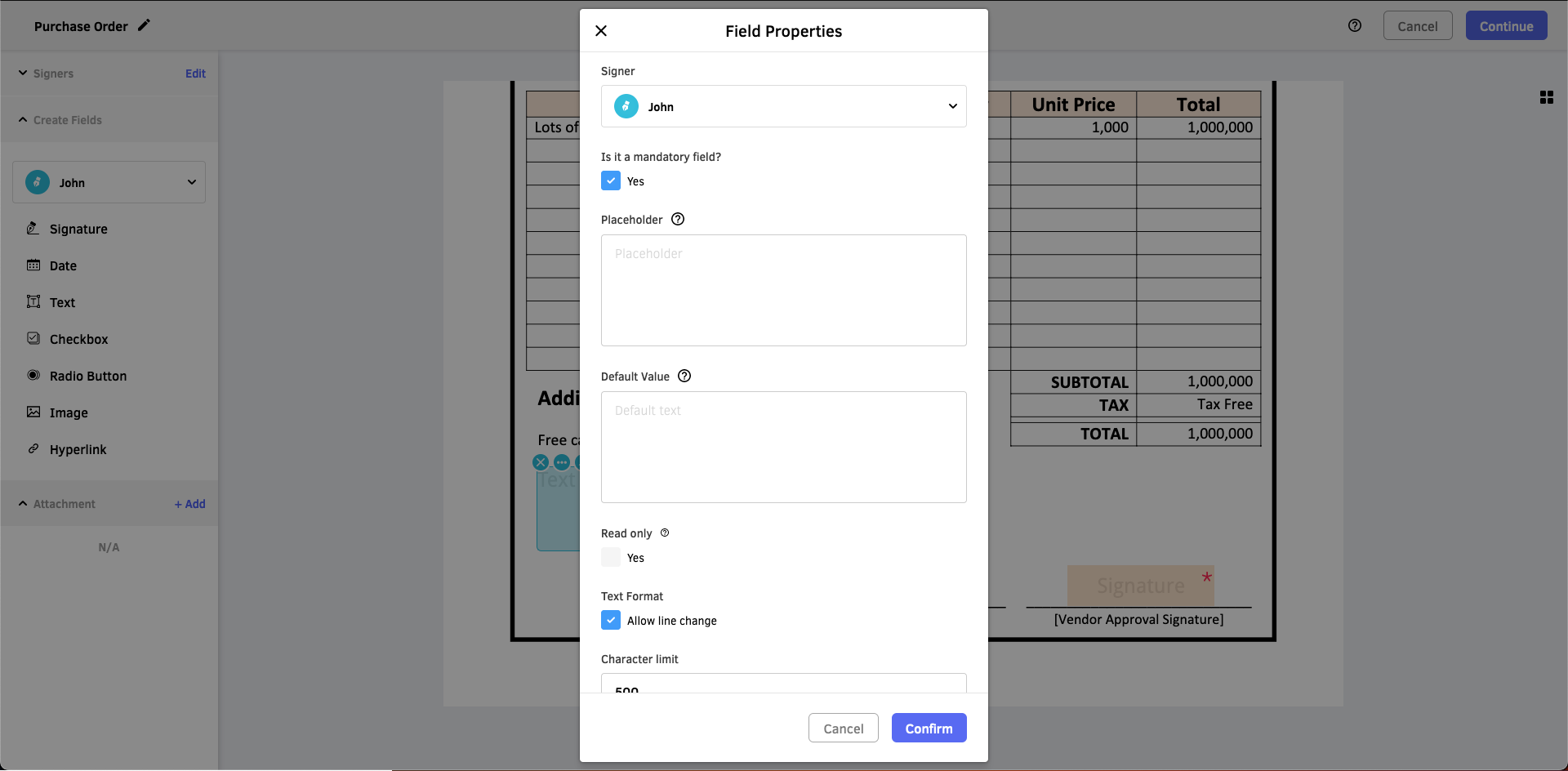This screenshot has width=1568, height=771.
Task: Select the Radio Button field tool
Action: (x=87, y=376)
